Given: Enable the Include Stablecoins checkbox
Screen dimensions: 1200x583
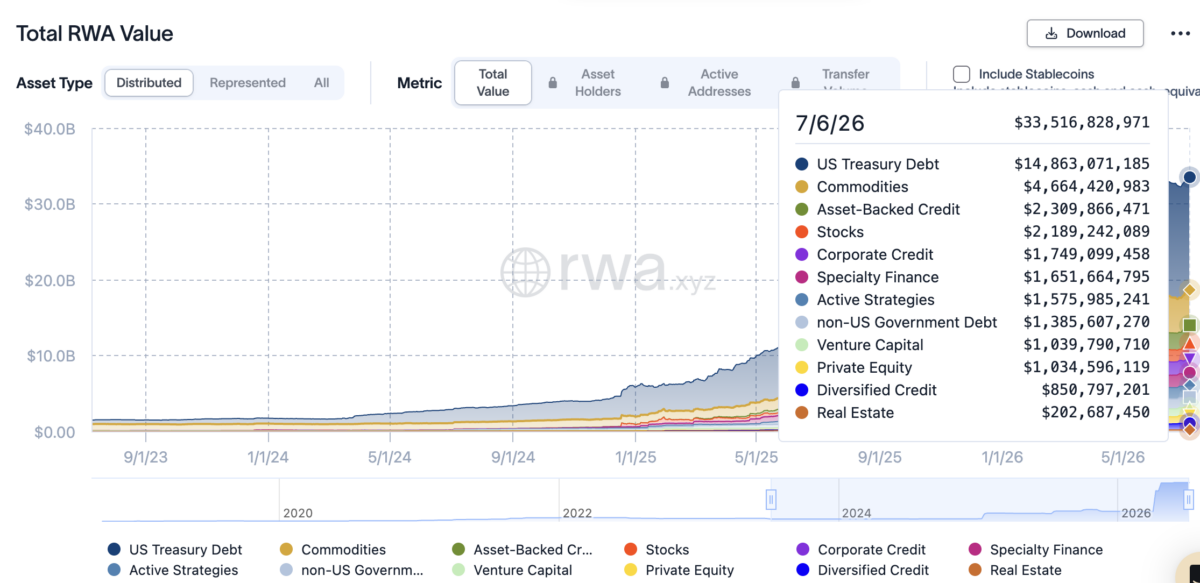Looking at the screenshot, I should tap(961, 74).
